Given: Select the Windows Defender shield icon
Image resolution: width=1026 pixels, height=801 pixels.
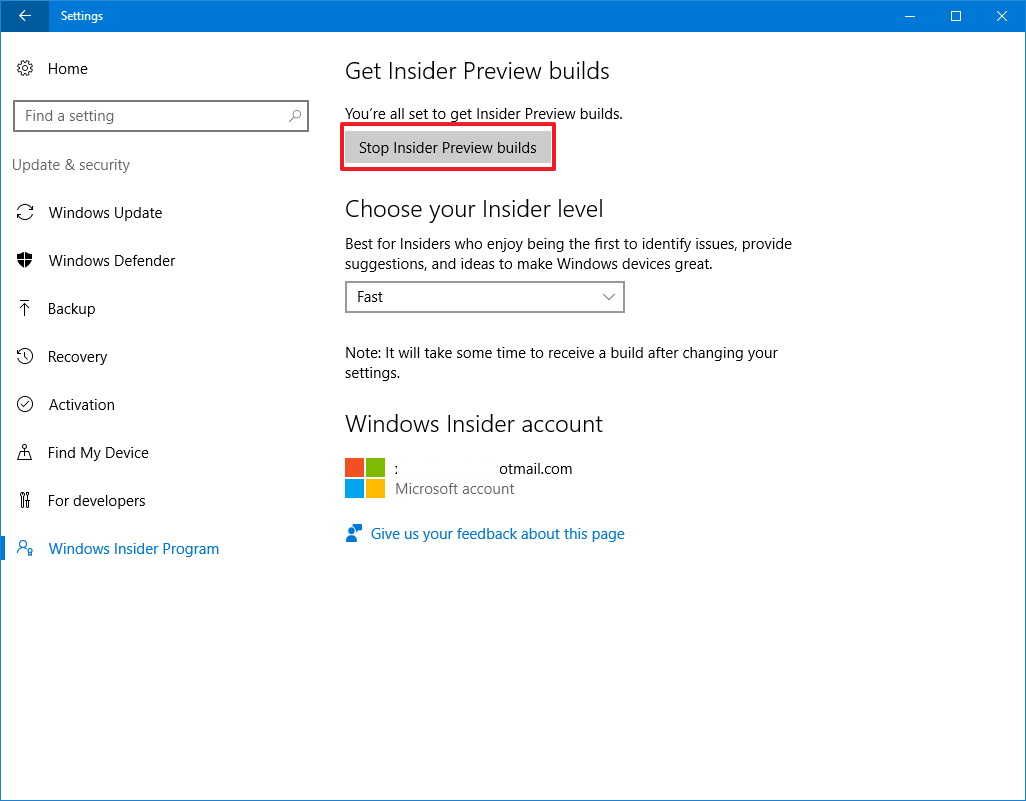Looking at the screenshot, I should [25, 260].
